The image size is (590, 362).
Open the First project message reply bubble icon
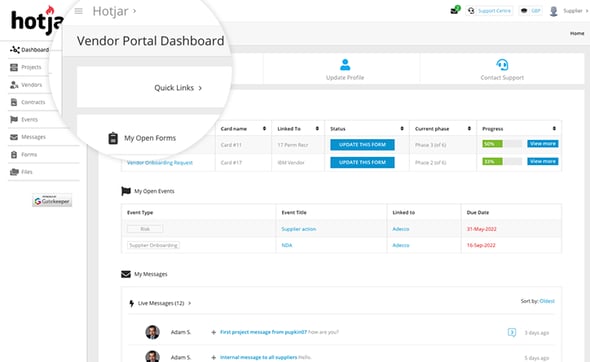[512, 332]
